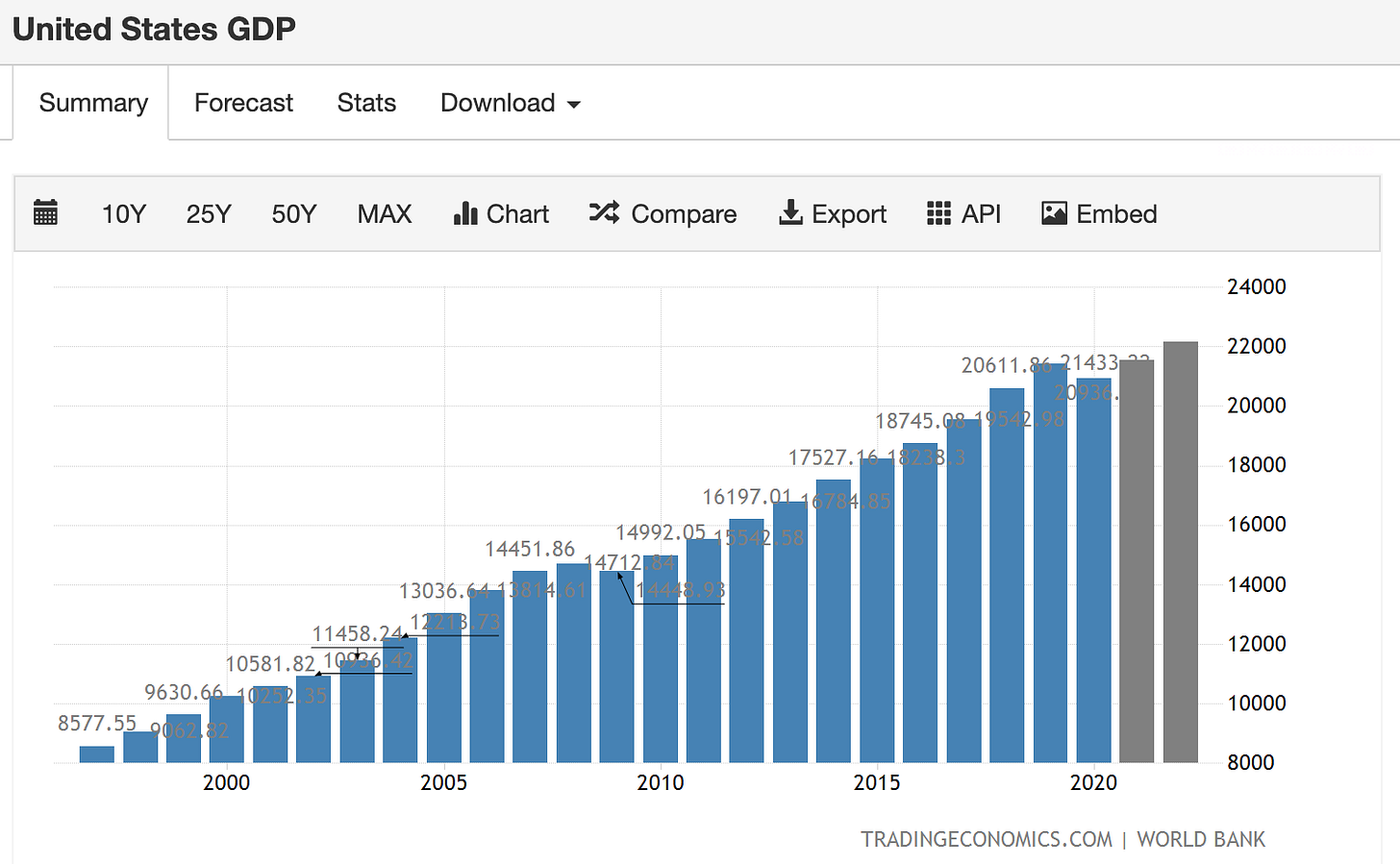This screenshot has height=864, width=1400.
Task: Click the shuffle arrows Compare icon
Action: pyautogui.click(x=604, y=212)
